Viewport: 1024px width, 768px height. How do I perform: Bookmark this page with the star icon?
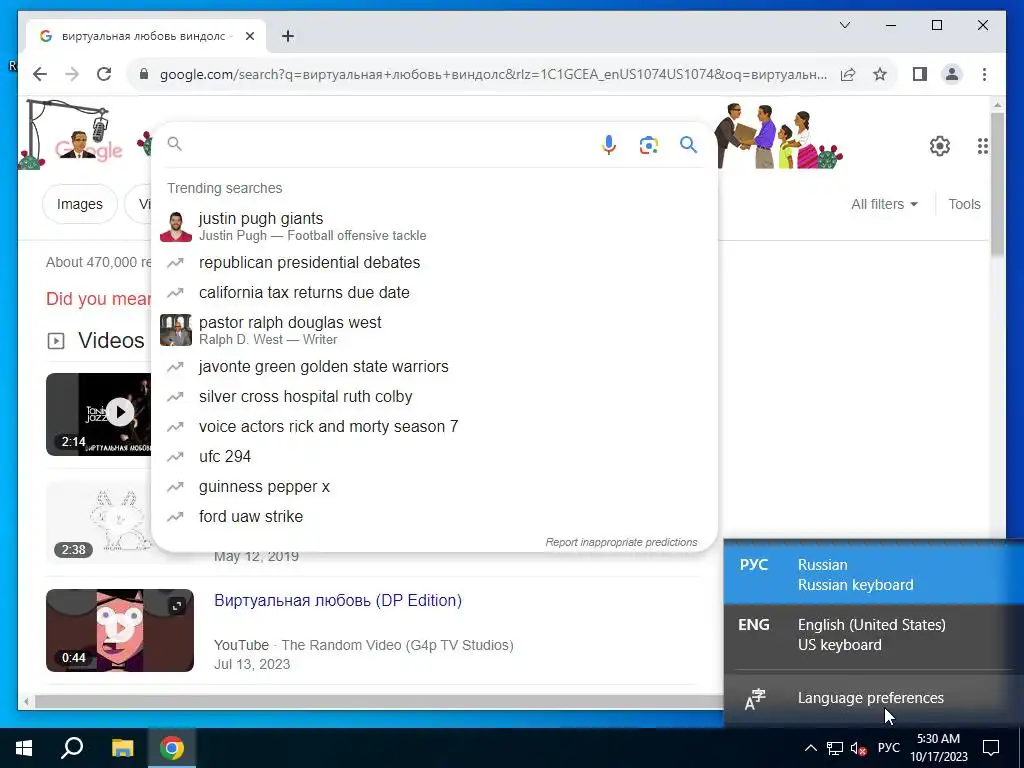tap(880, 74)
